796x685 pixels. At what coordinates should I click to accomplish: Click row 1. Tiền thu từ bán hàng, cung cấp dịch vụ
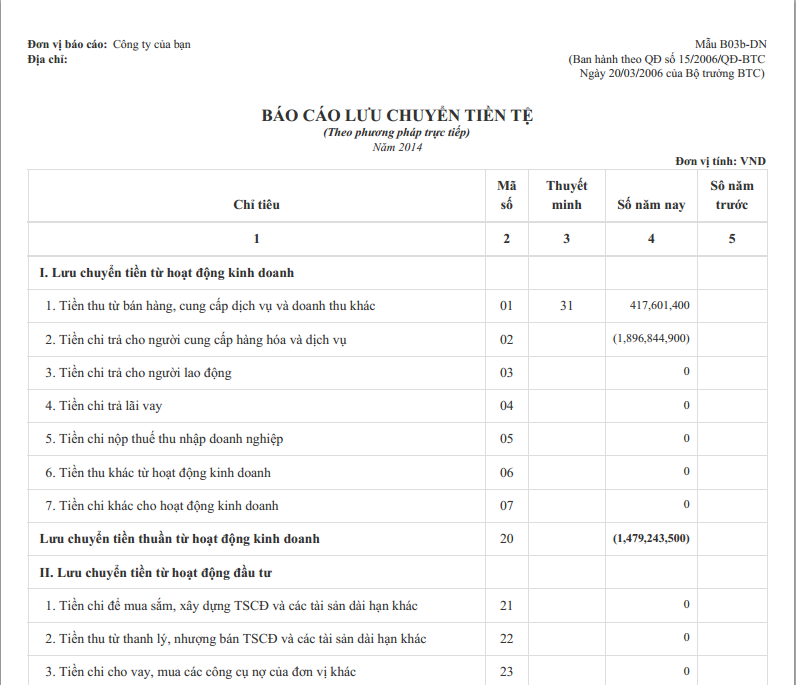(x=210, y=306)
